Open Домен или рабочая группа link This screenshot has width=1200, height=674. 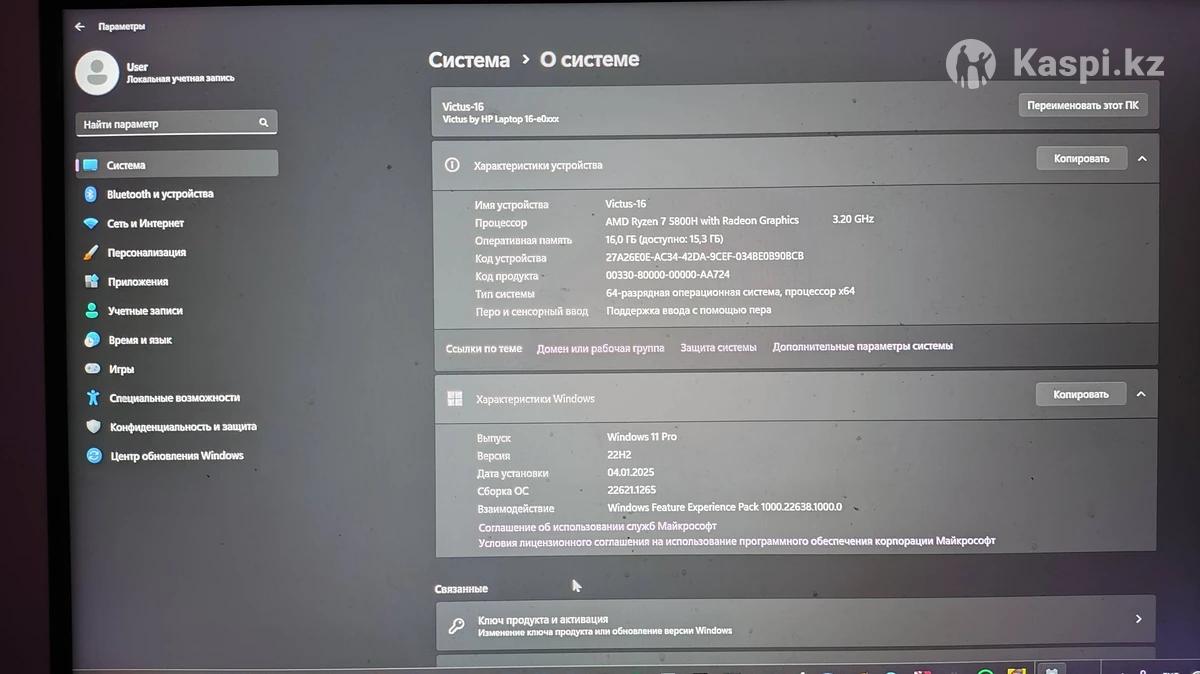pyautogui.click(x=600, y=348)
